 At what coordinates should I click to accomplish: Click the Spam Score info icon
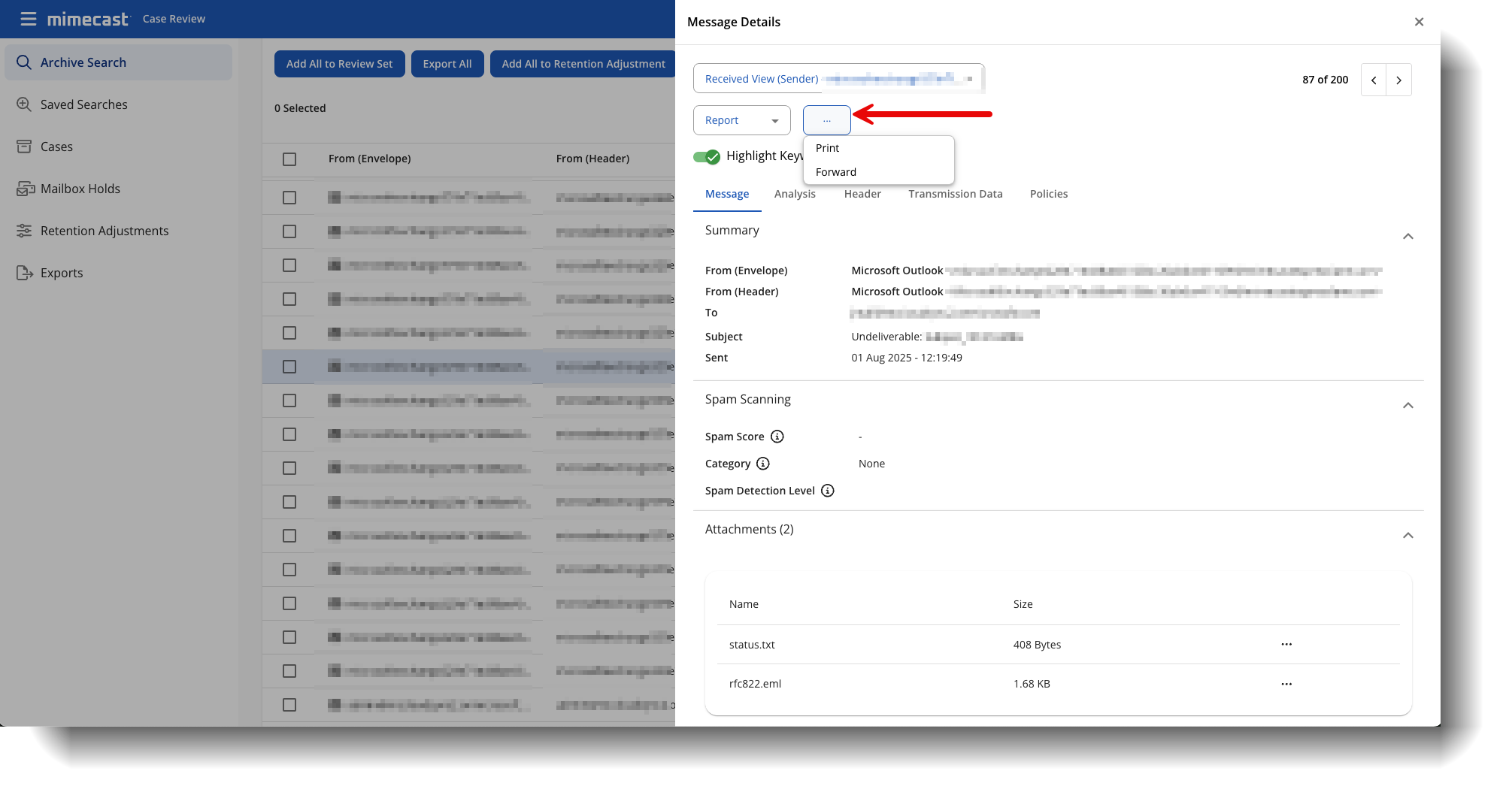777,437
